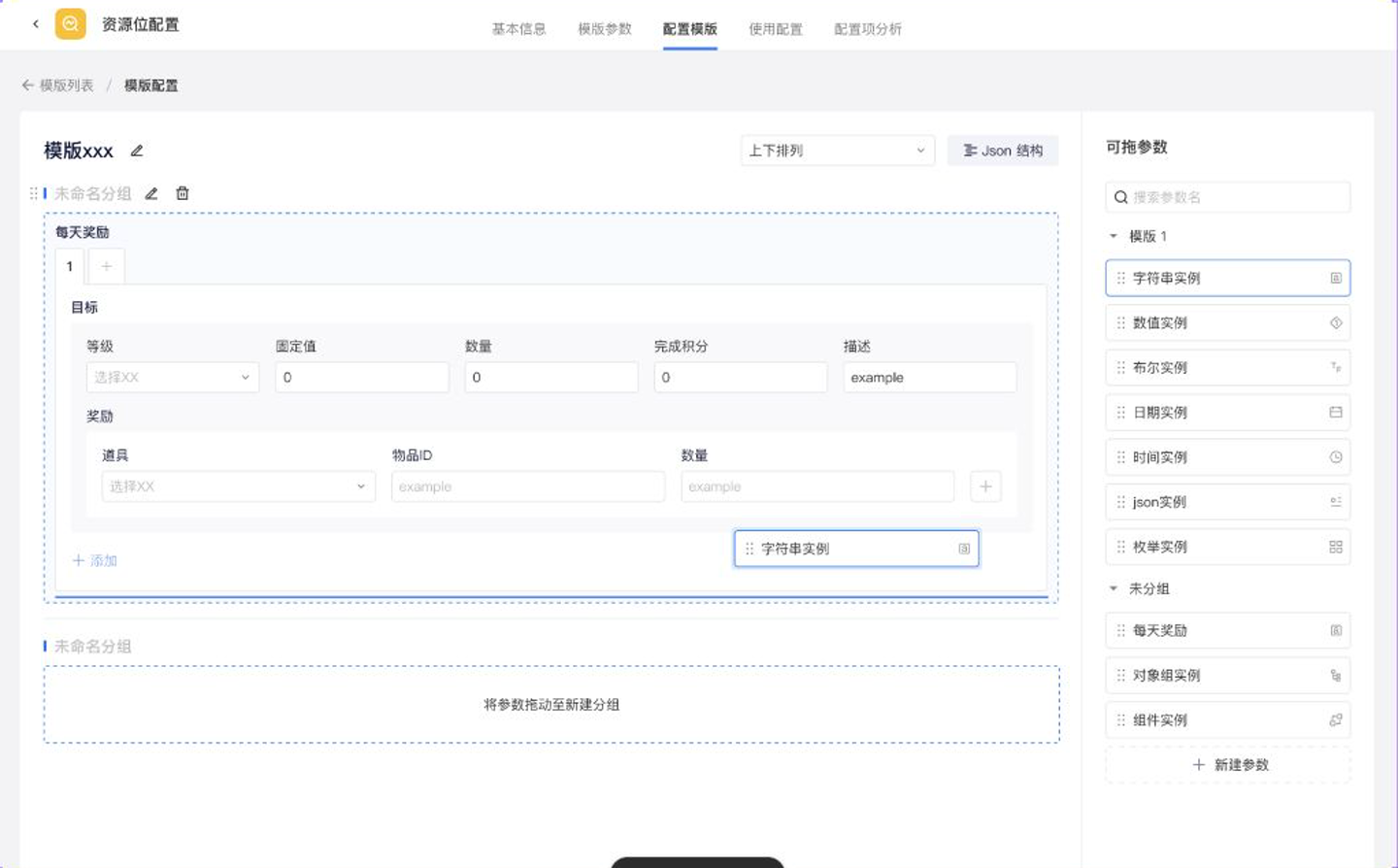Click the dragged 字符串实例 floating card
Image resolution: width=1398 pixels, height=868 pixels.
(x=856, y=549)
